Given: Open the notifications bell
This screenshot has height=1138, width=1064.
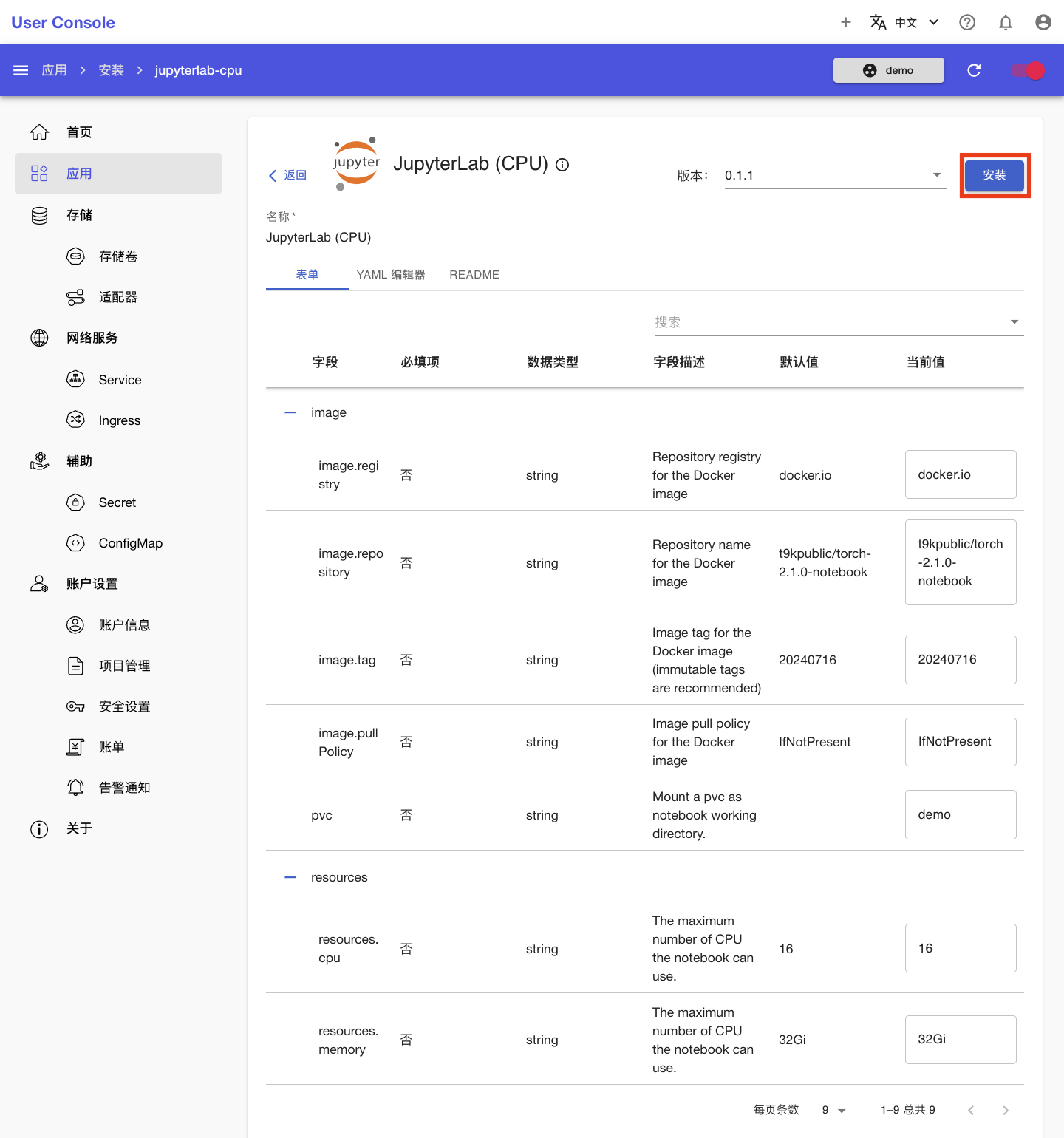Looking at the screenshot, I should pos(1006,22).
